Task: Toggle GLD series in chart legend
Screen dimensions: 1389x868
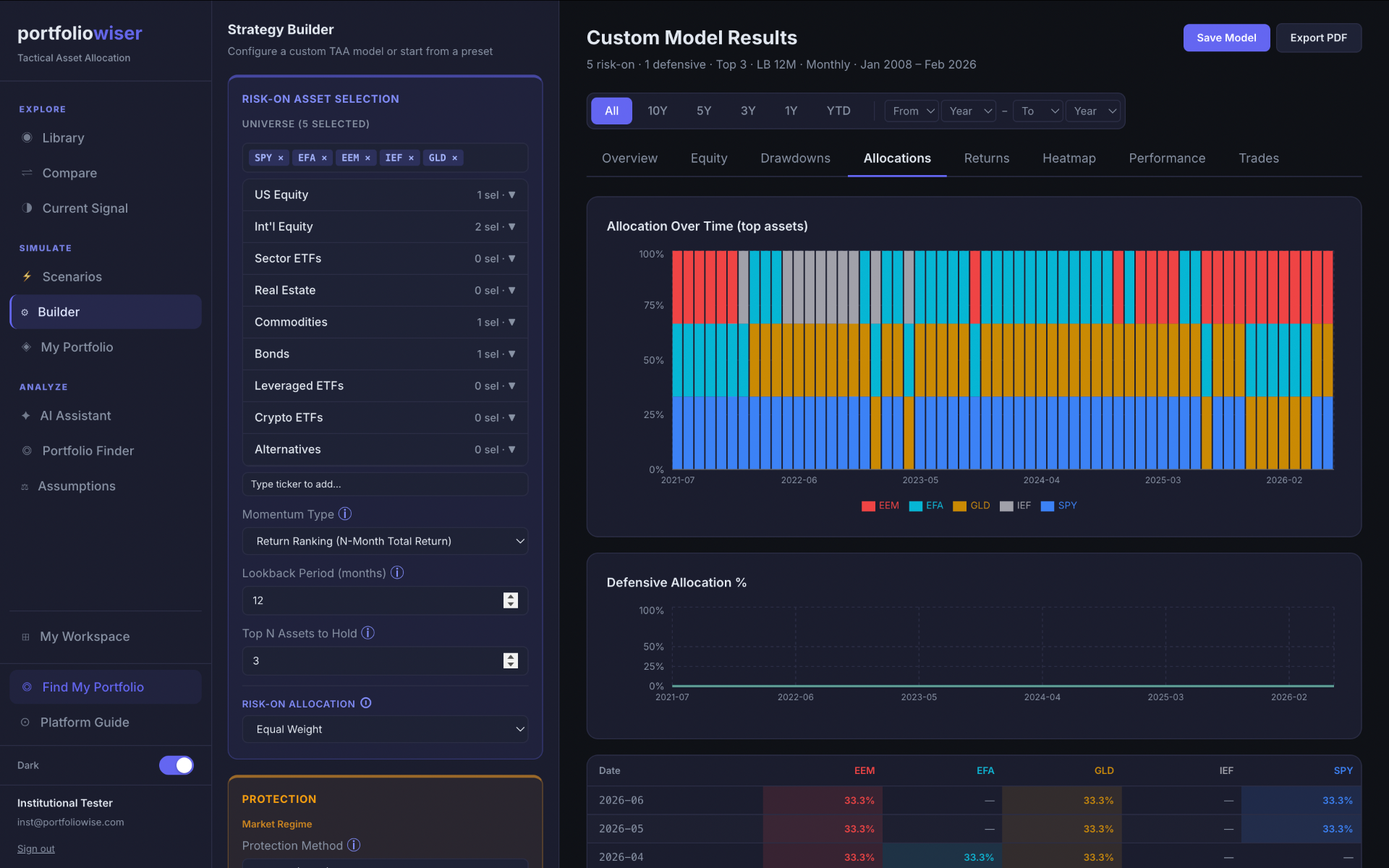Action: pos(972,506)
